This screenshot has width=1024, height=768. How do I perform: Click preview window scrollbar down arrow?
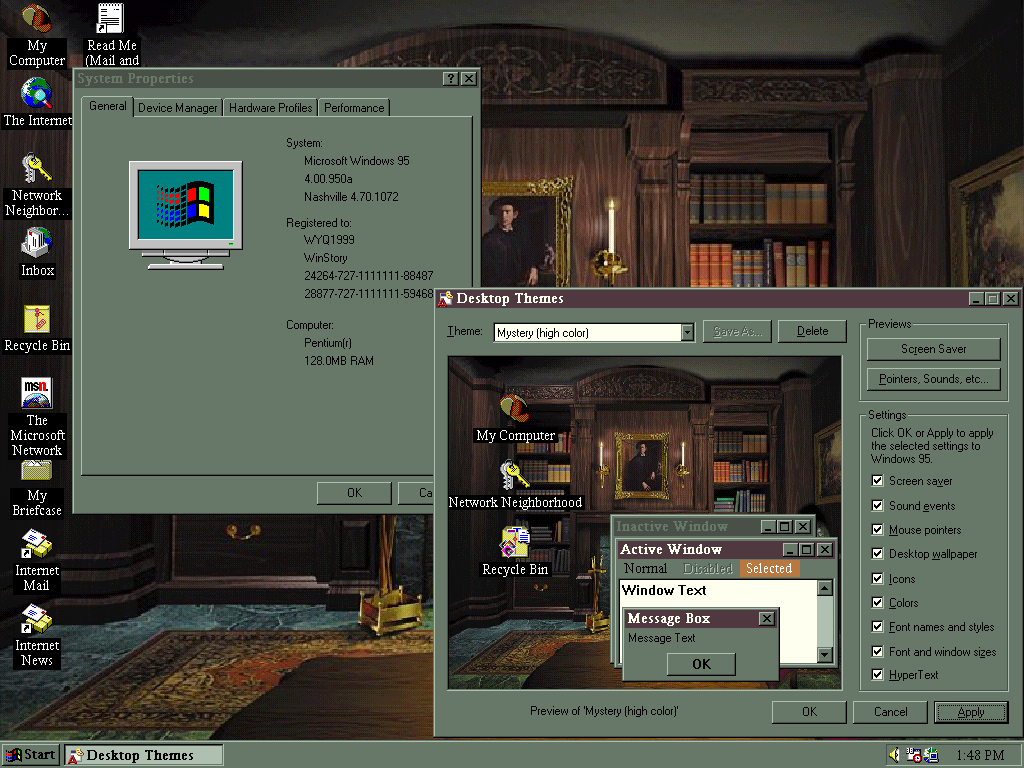tap(825, 654)
